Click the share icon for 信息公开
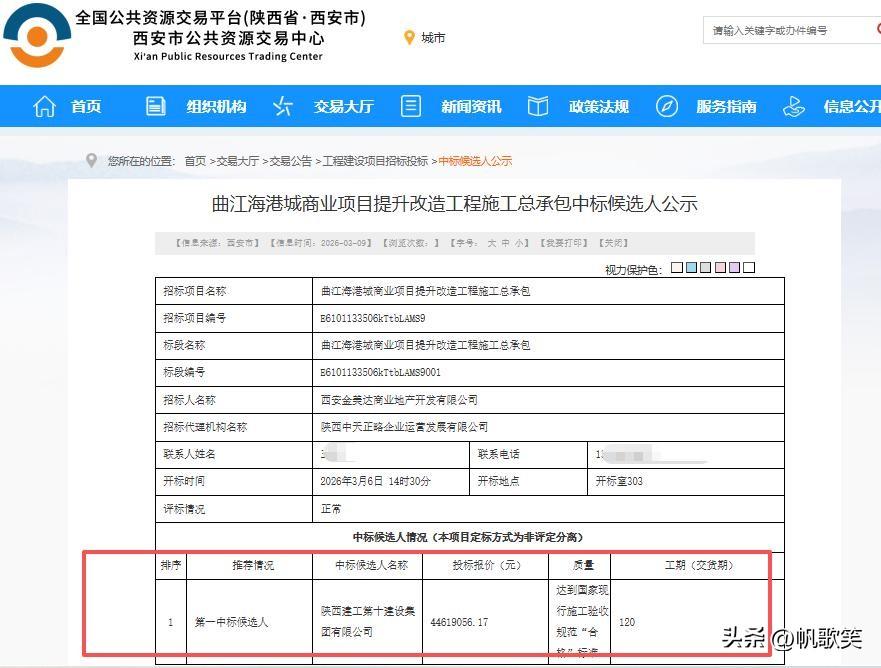This screenshot has height=668, width=881. (793, 105)
